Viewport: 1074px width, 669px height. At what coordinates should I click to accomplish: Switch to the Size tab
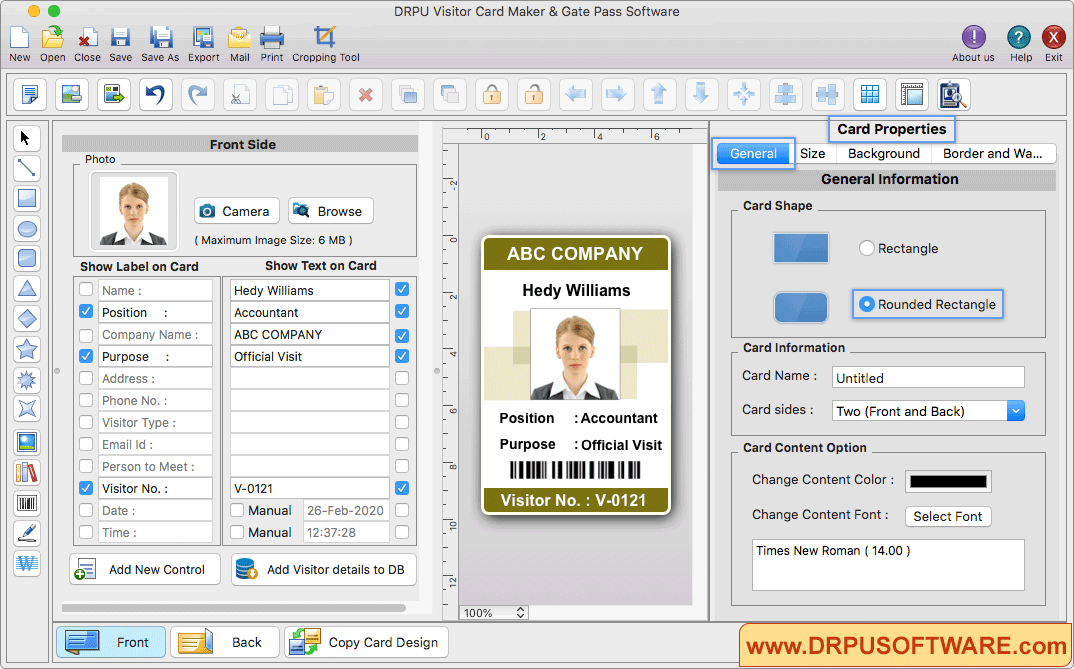tap(812, 153)
